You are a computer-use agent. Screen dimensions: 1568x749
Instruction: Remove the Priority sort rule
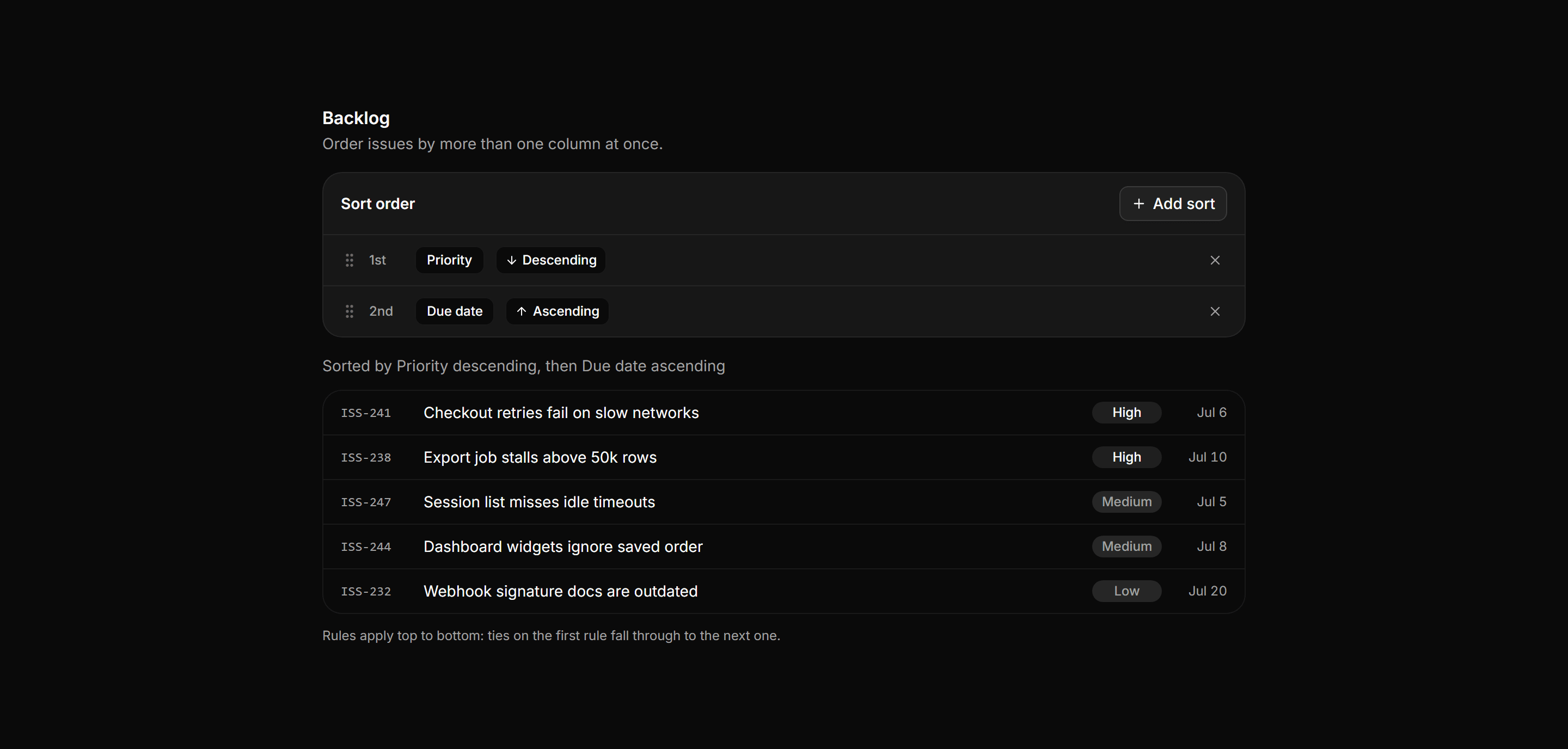pyautogui.click(x=1214, y=260)
